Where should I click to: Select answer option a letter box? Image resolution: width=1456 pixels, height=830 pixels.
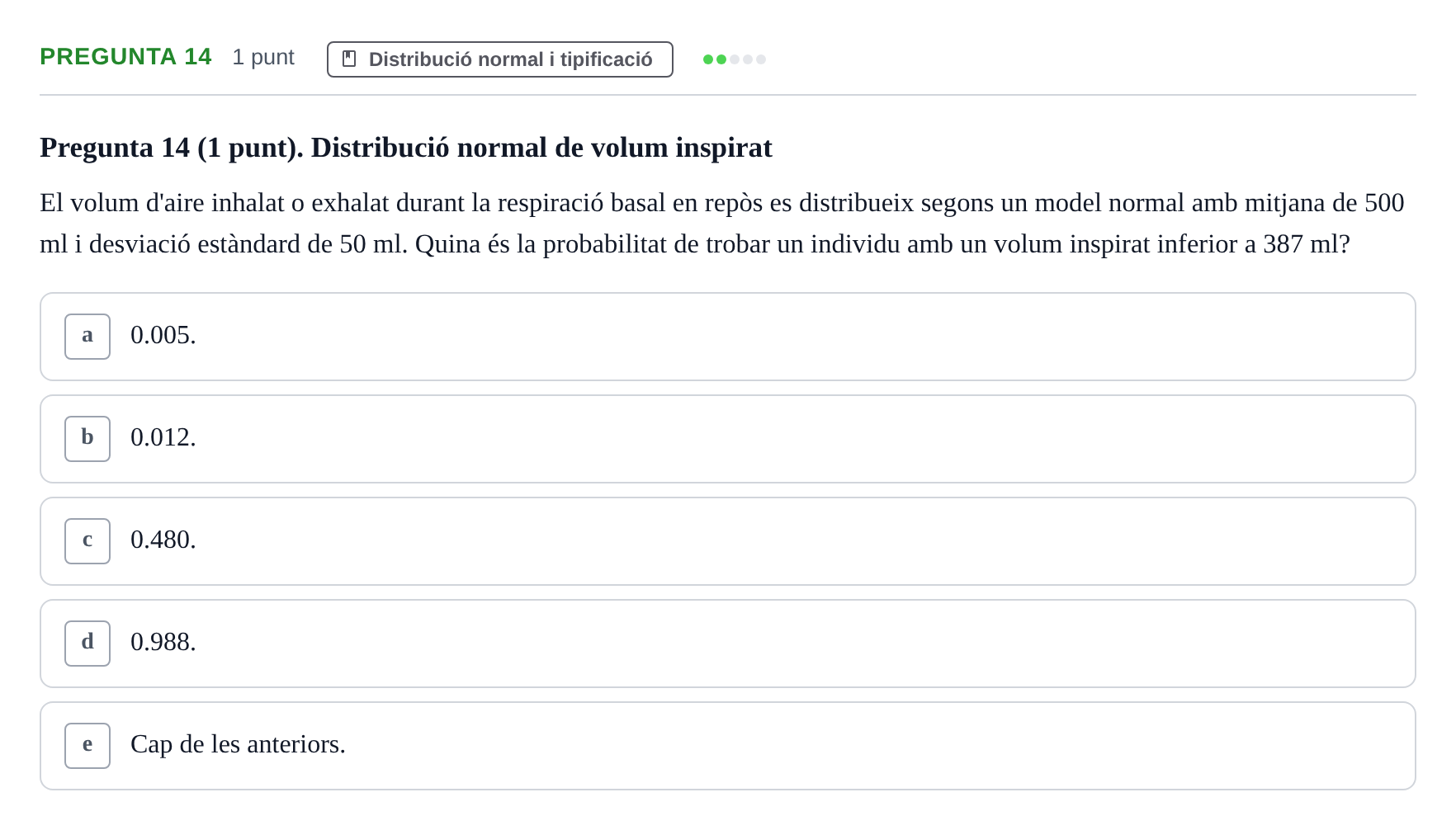coord(87,337)
